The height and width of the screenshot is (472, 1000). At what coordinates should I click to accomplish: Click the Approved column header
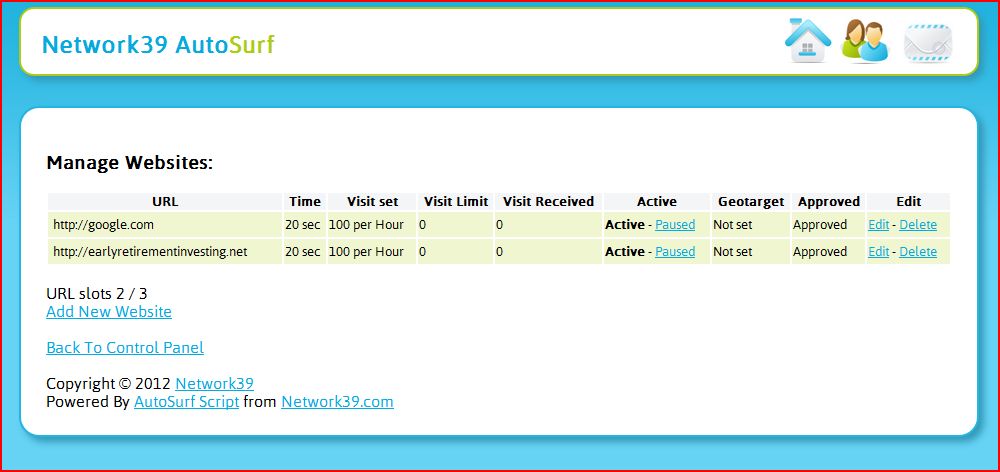coord(828,202)
